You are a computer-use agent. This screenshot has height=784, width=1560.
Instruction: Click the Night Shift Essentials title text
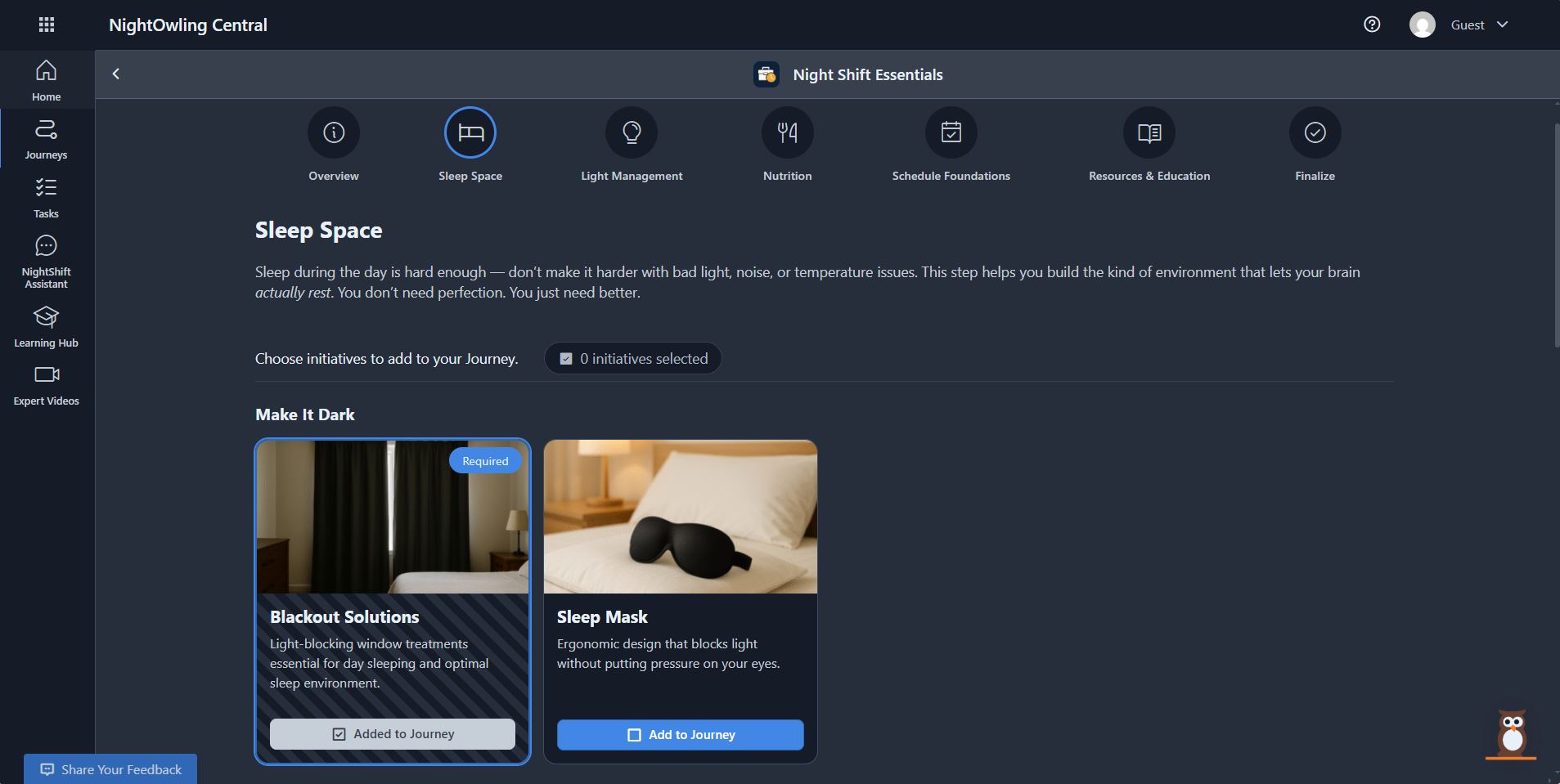click(x=868, y=74)
